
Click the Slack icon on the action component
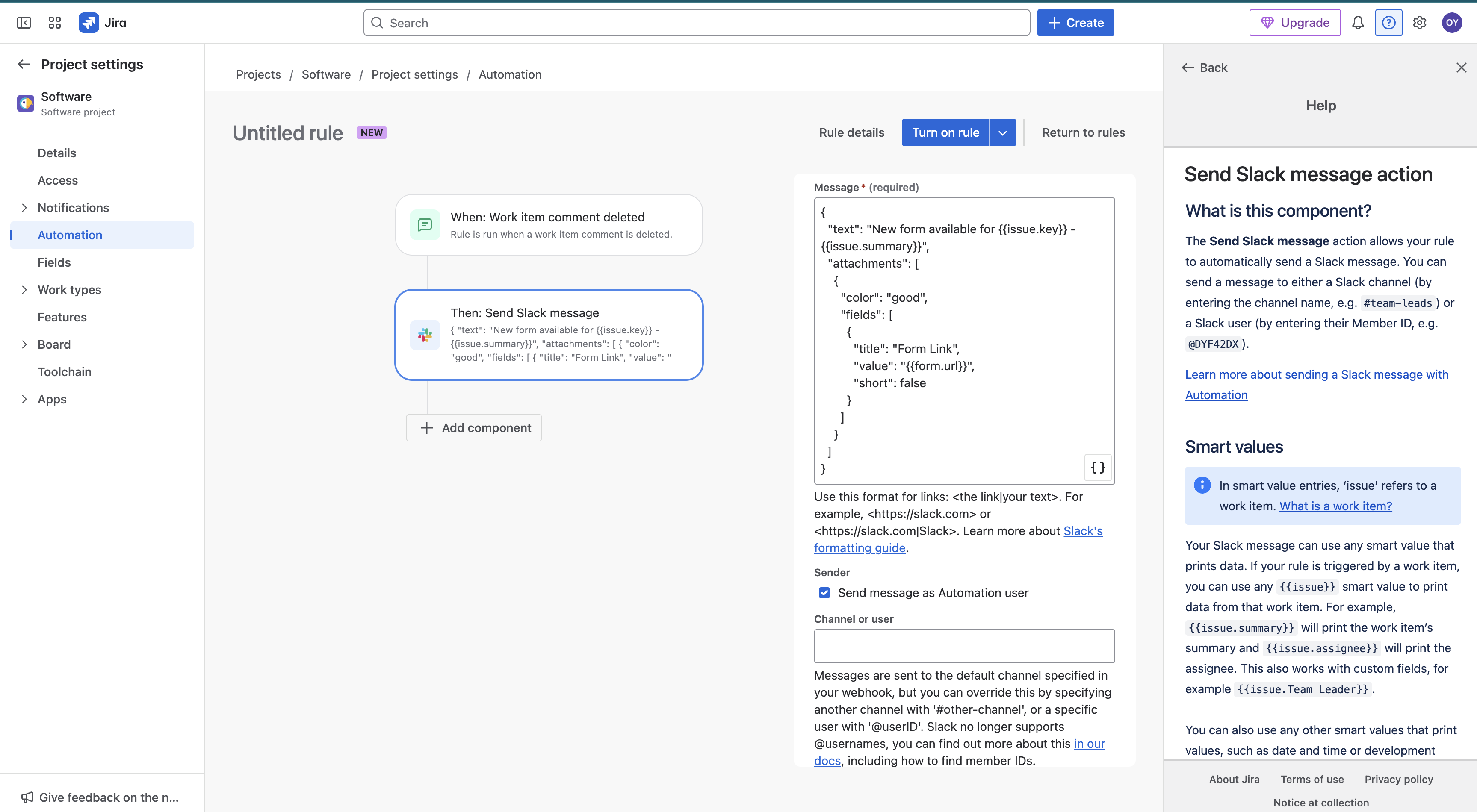[x=425, y=335]
